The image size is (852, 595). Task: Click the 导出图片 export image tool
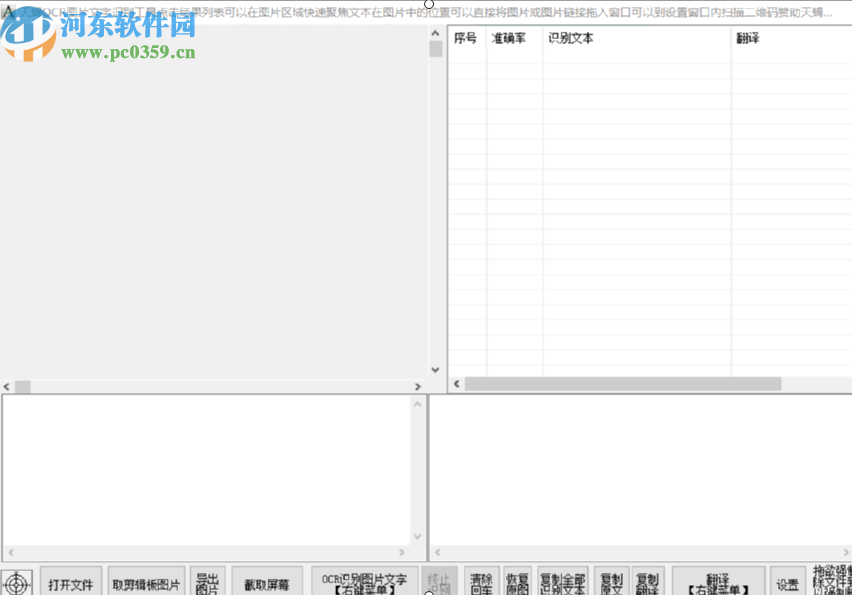pos(207,582)
